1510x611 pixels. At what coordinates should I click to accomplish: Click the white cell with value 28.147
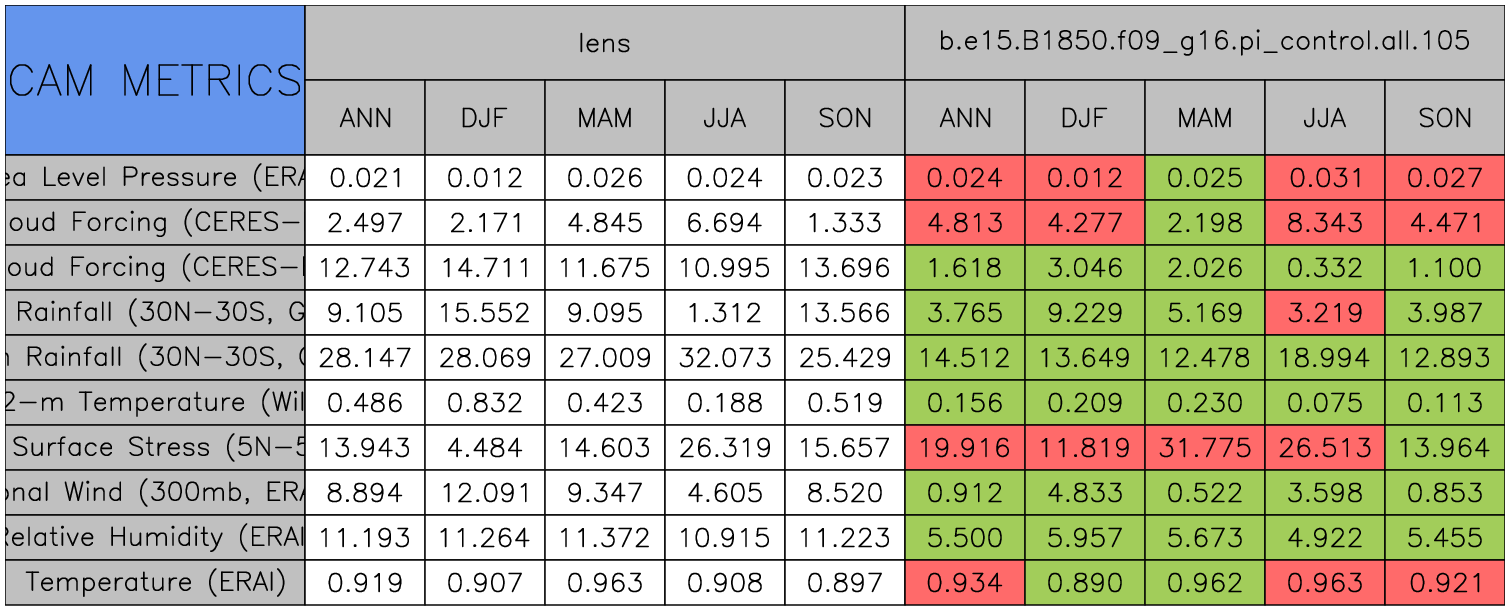click(364, 357)
